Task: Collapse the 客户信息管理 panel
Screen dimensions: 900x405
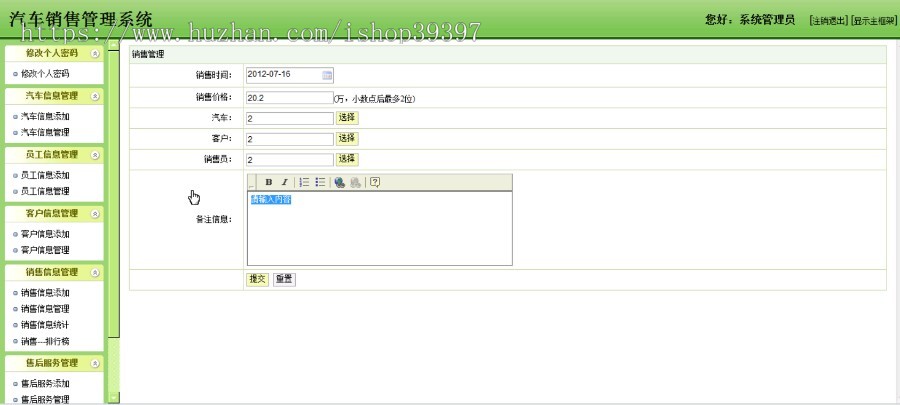Action: click(x=95, y=213)
